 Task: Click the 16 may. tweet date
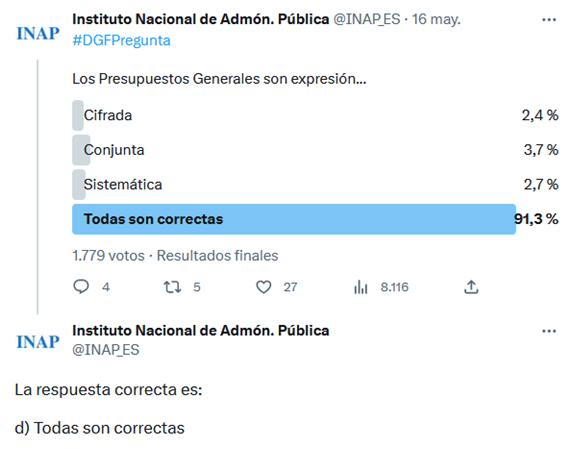(436, 19)
